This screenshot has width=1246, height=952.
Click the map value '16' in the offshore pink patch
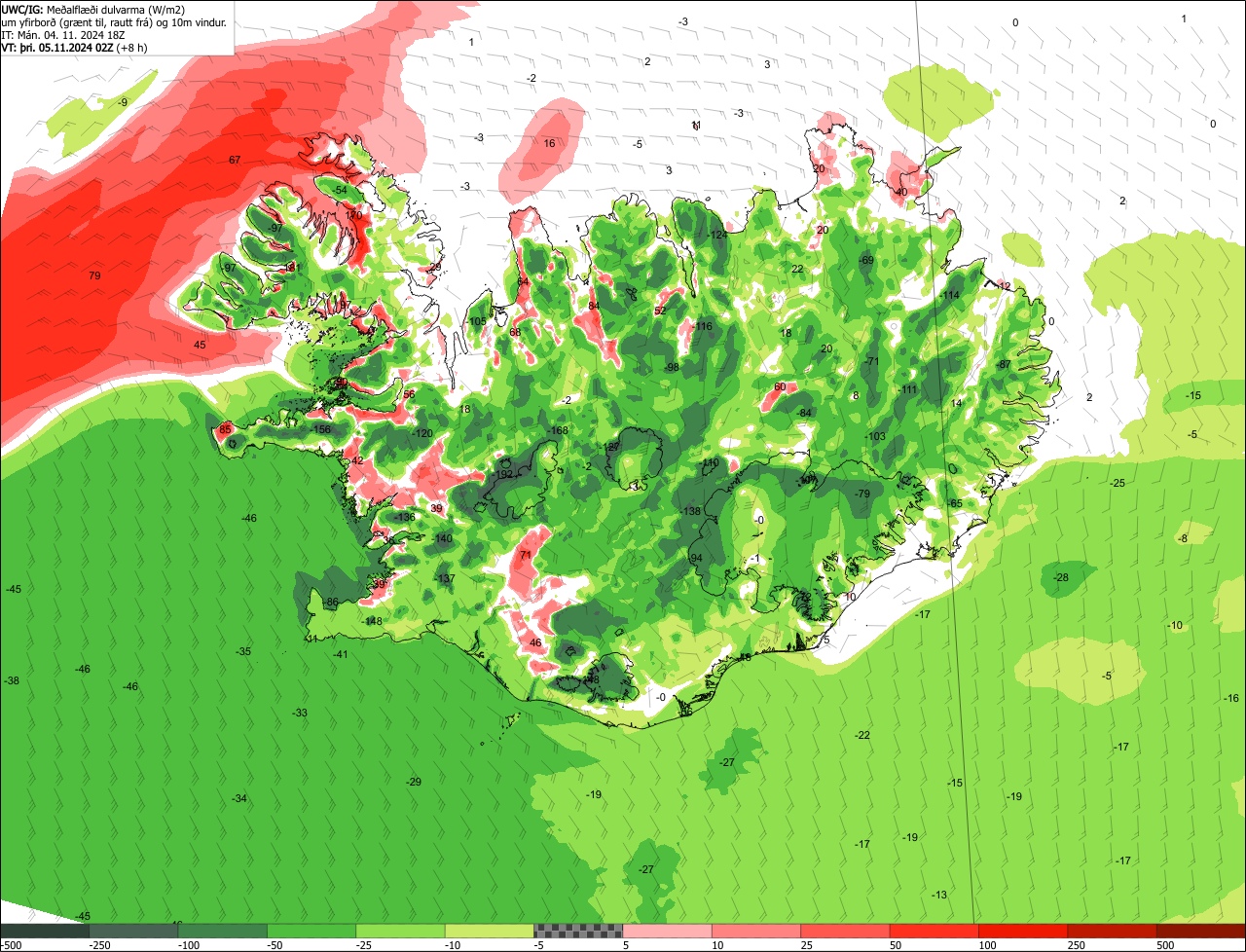549,143
